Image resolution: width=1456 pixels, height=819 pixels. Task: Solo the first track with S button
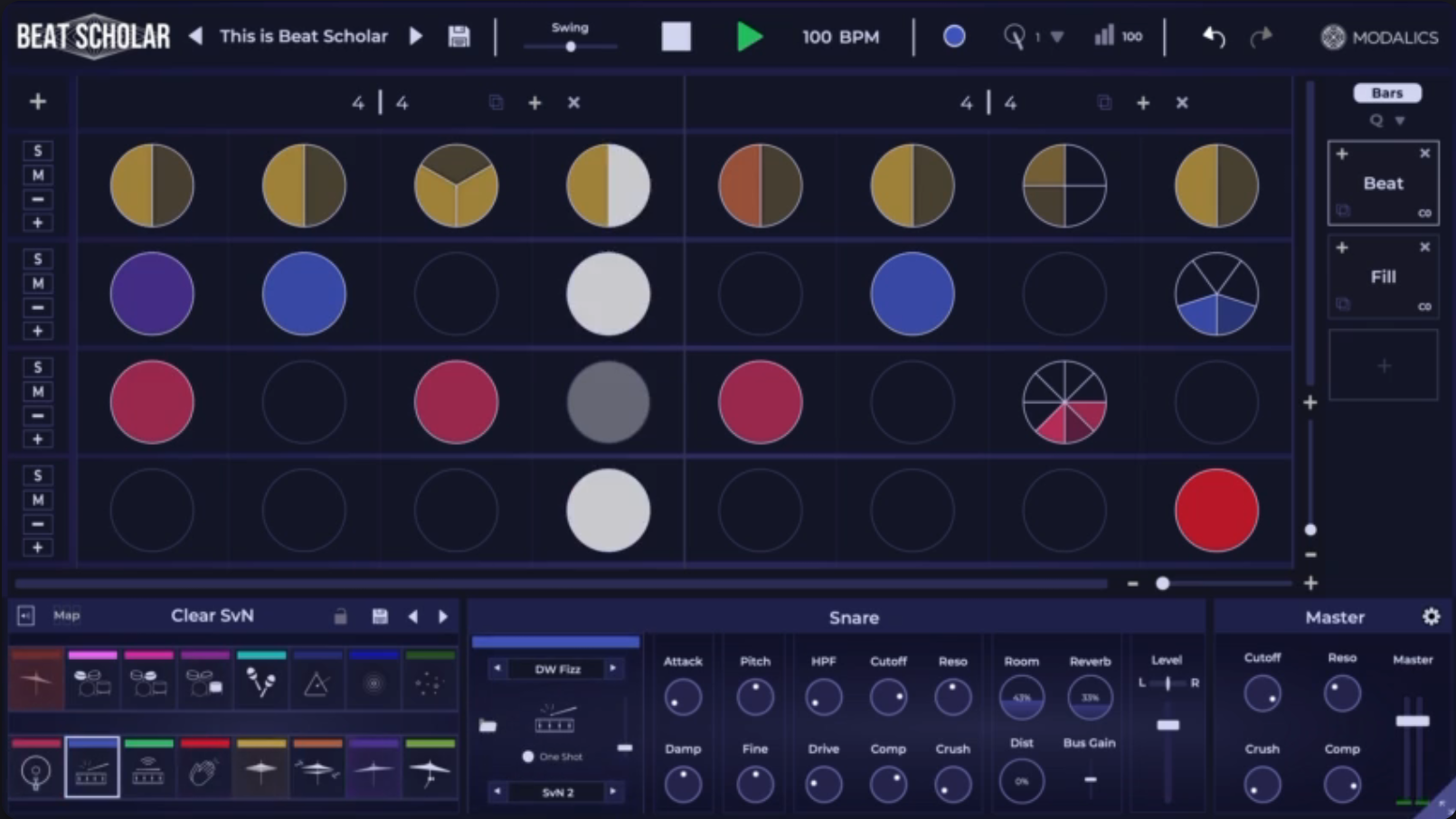tap(38, 151)
